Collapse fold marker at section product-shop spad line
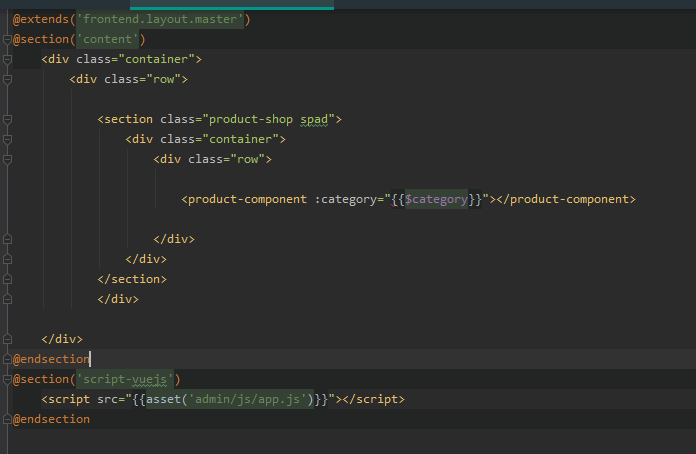This screenshot has height=454, width=696. (7, 119)
